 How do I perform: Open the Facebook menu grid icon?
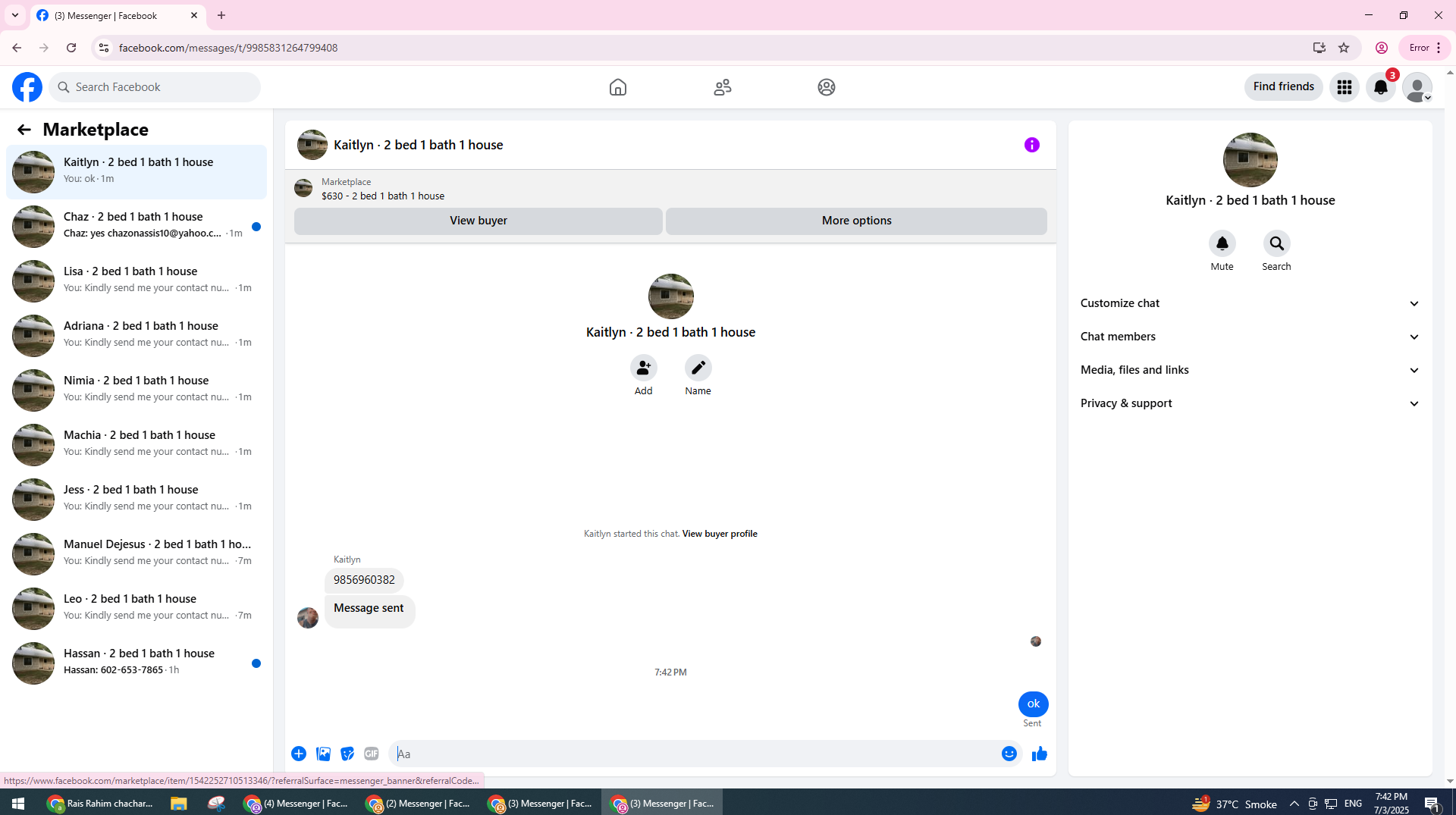(1345, 87)
